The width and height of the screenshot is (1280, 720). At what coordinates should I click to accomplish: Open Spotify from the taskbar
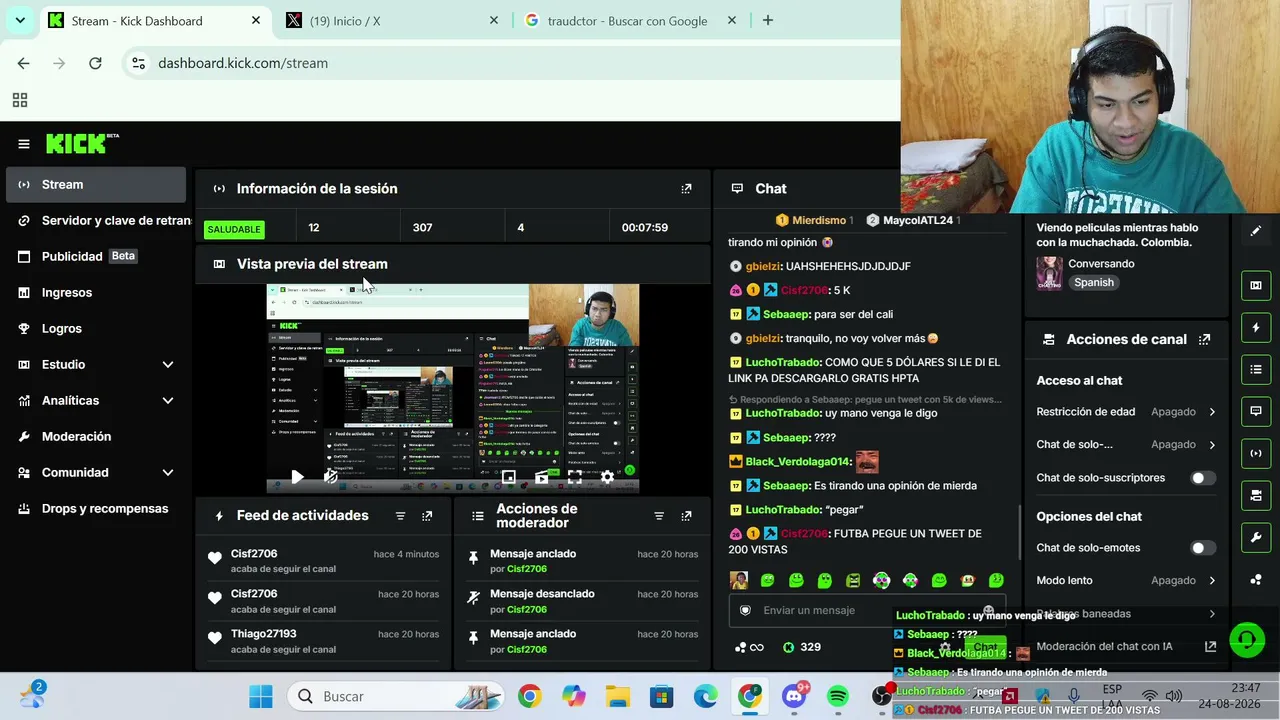(x=838, y=696)
